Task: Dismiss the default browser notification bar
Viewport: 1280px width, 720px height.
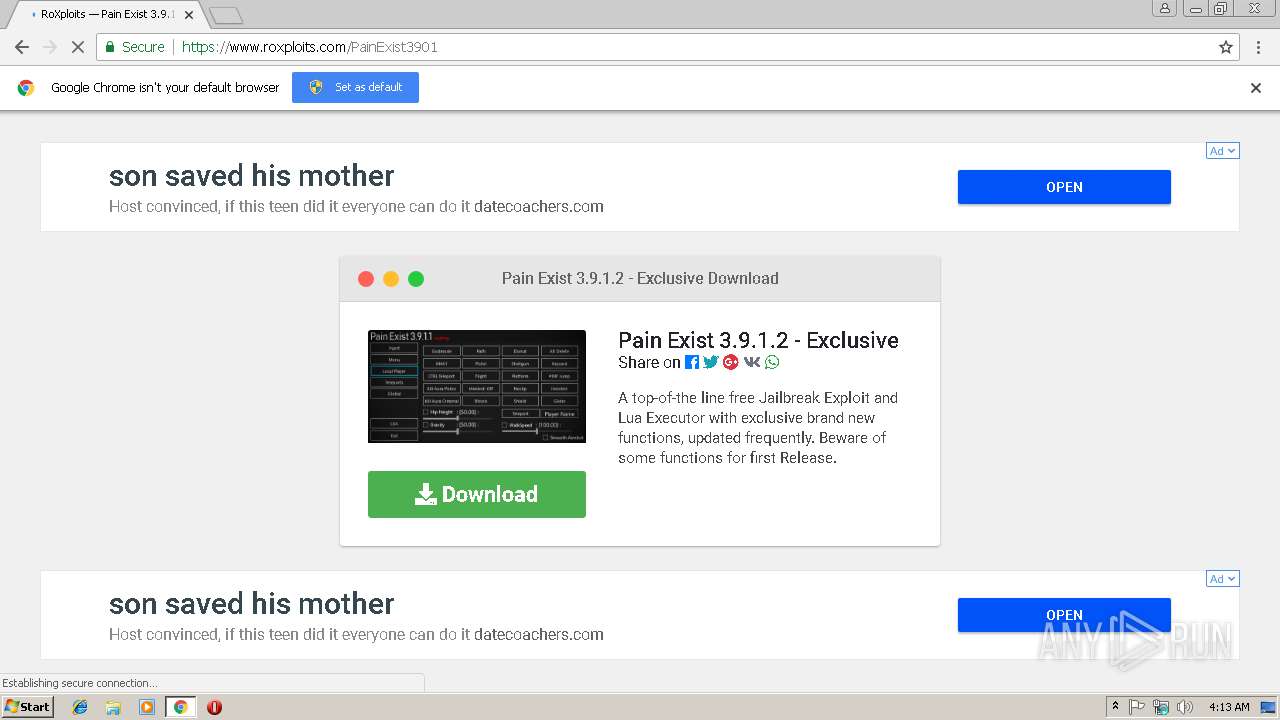Action: (1256, 88)
